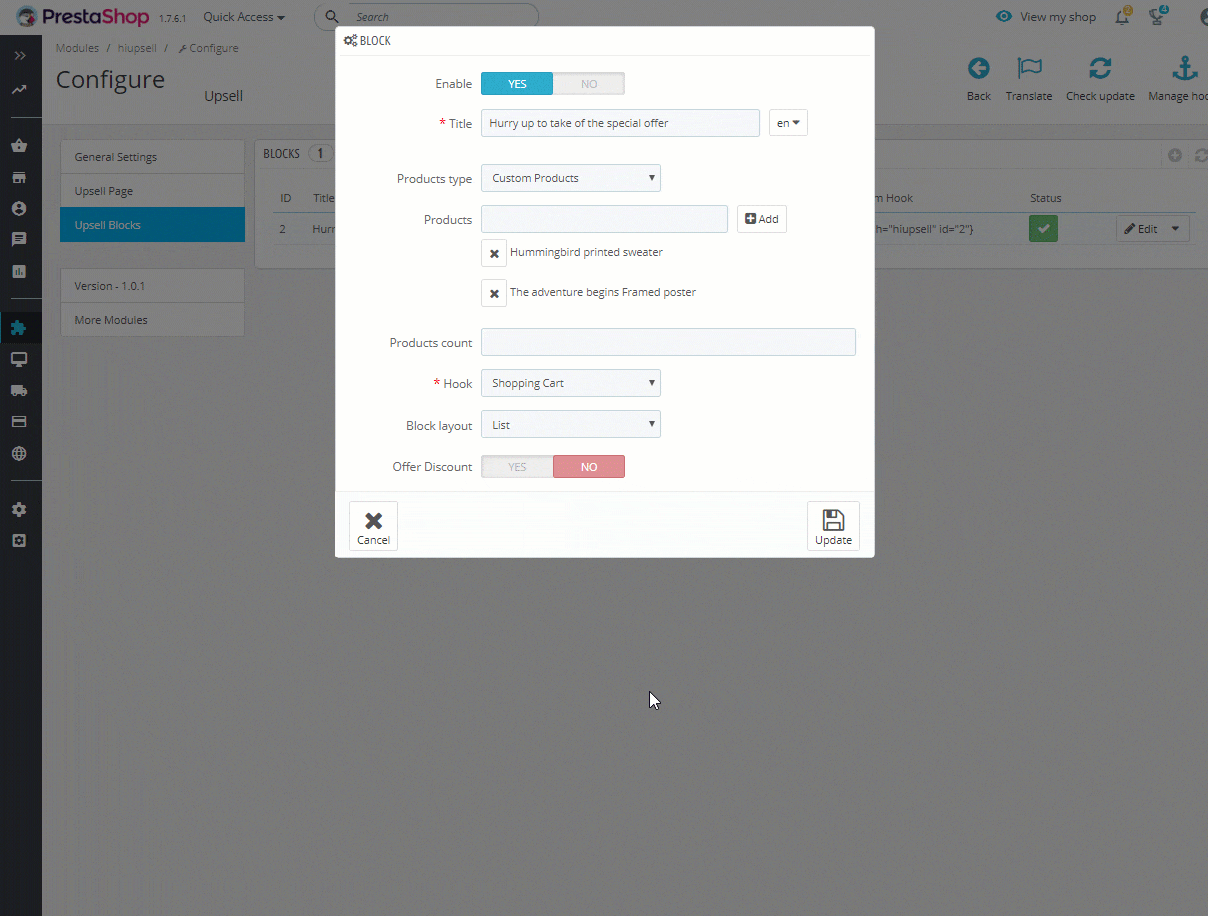This screenshot has width=1208, height=916.
Task: Click the Status column header
Action: tap(1046, 198)
